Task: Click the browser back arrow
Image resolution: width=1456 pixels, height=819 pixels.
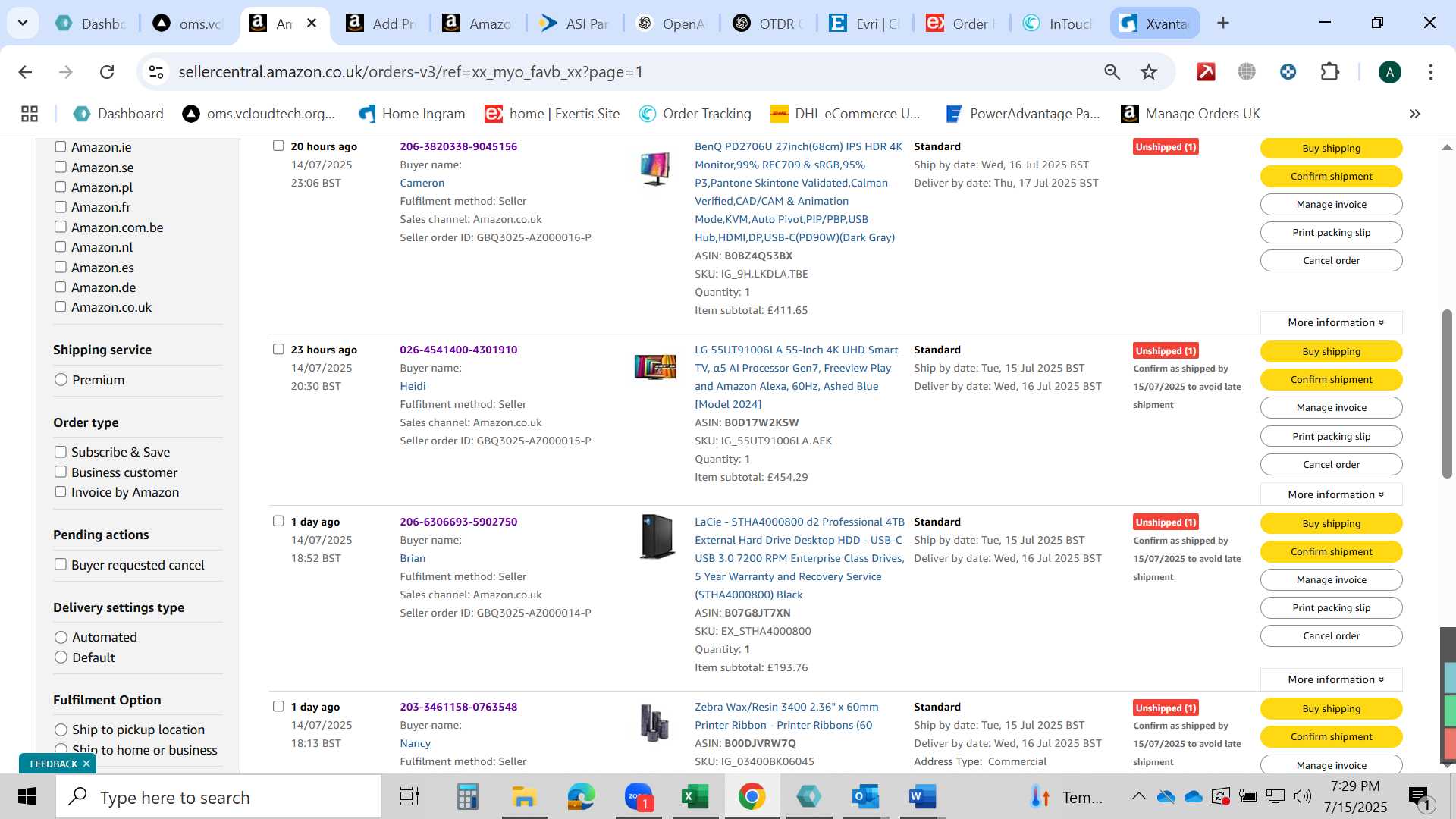Action: coord(25,72)
